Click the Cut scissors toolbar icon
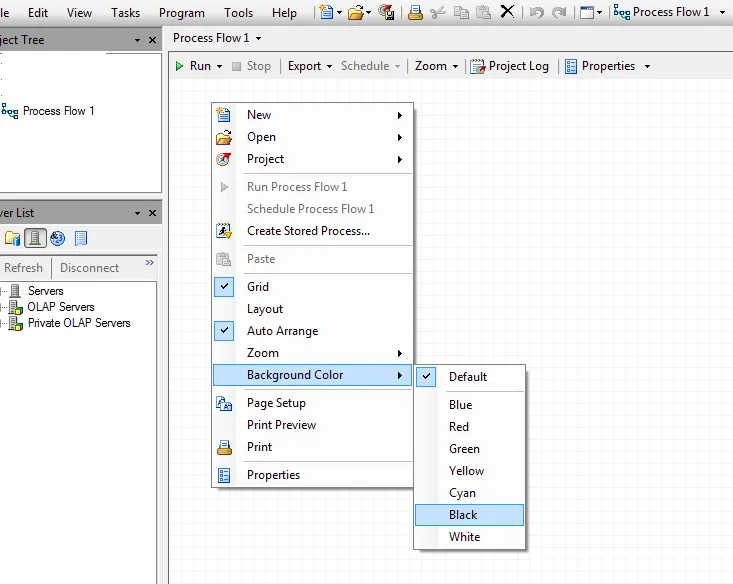This screenshot has width=733, height=584. coord(438,12)
